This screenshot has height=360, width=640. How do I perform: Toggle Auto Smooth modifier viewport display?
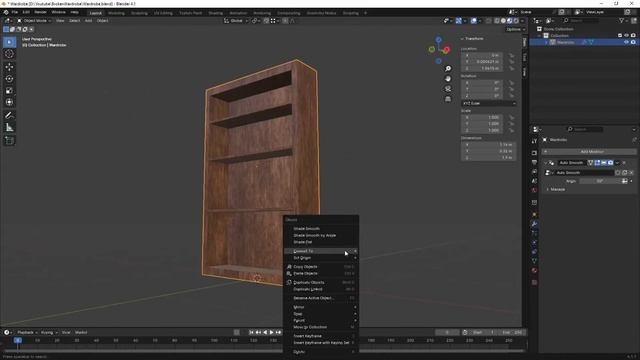[604, 162]
